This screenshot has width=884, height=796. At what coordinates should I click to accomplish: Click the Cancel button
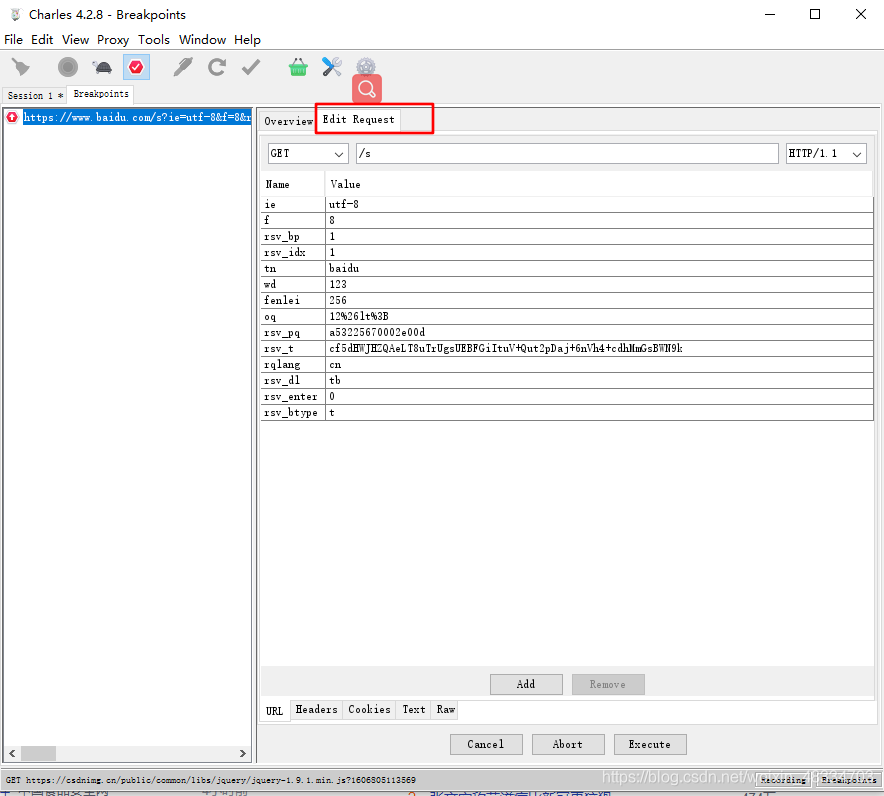486,744
